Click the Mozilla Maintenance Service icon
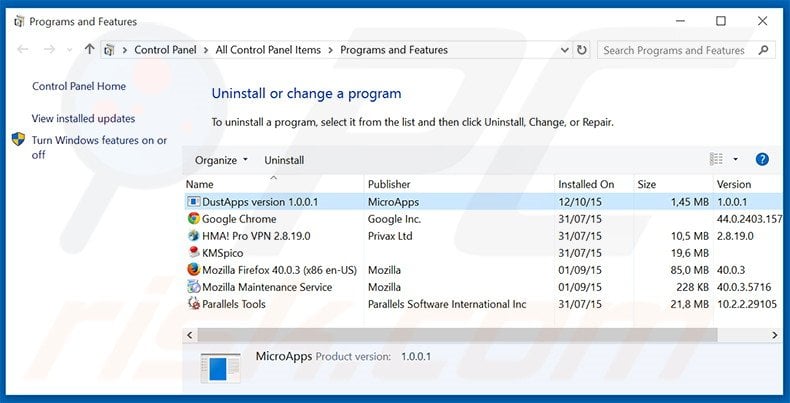Screen dimensions: 790x403 click(x=193, y=287)
